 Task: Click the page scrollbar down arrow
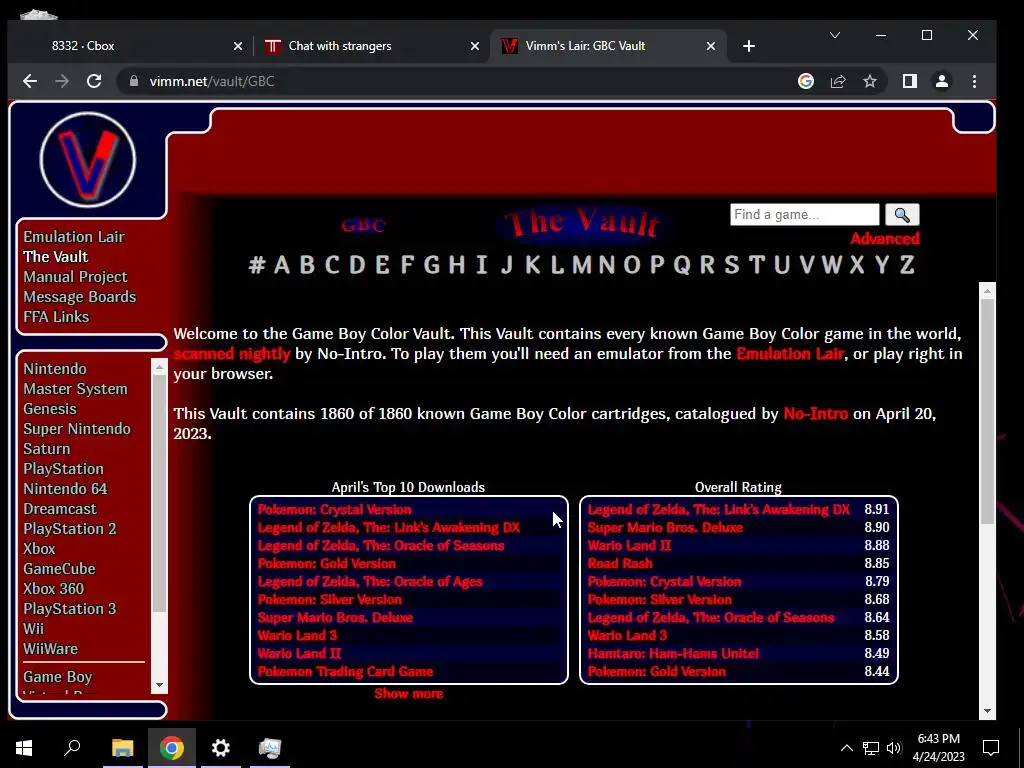(987, 711)
